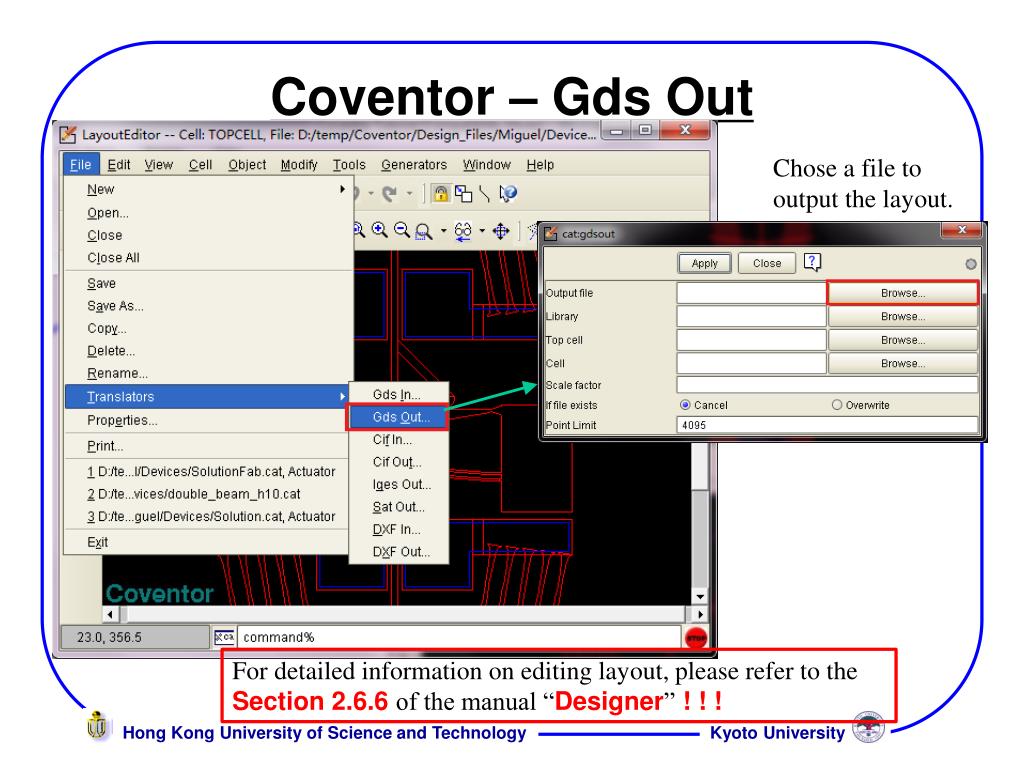Viewport: 1024px width, 768px height.
Task: Choose Gds In... in Translators submenu
Action: tap(397, 394)
